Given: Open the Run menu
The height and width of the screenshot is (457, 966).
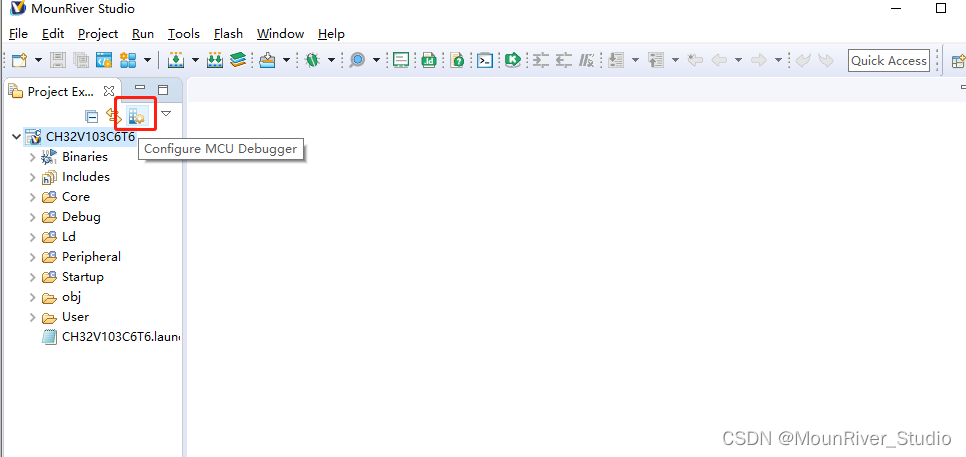Looking at the screenshot, I should click(143, 34).
